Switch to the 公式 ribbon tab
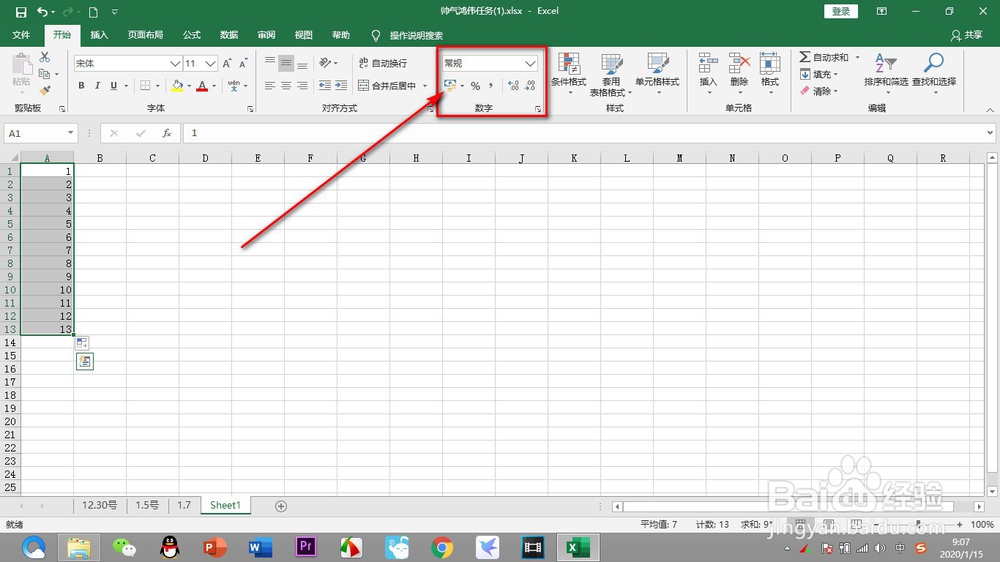The width and height of the screenshot is (1000, 562). coord(191,35)
